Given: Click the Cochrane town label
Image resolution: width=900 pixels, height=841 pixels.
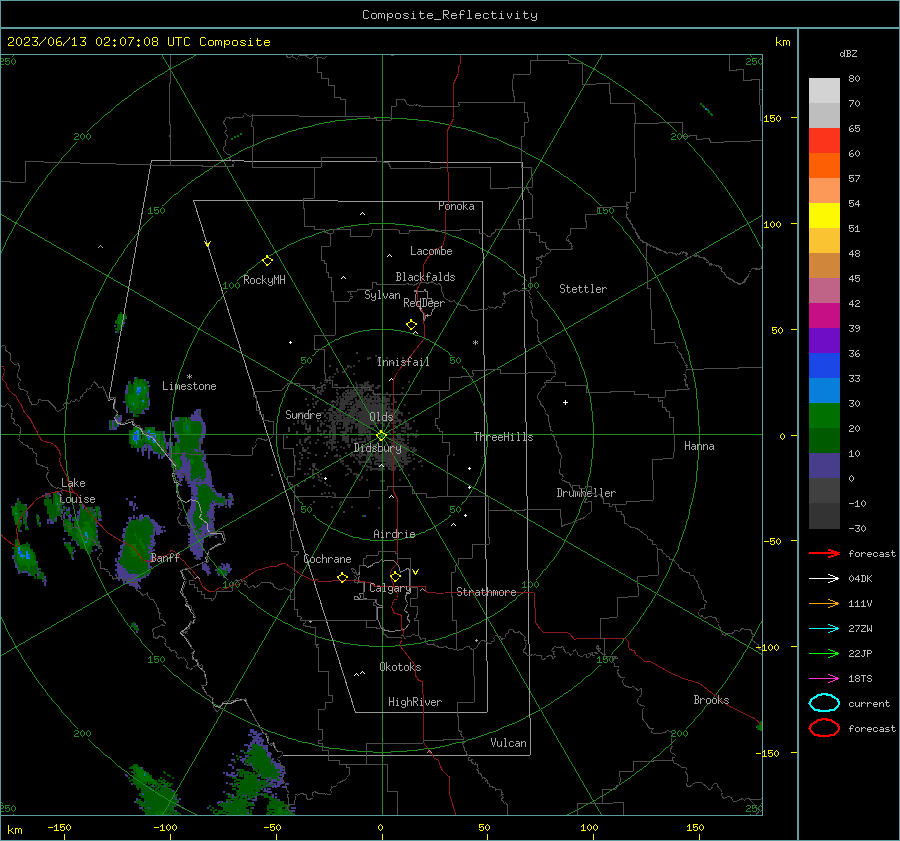Looking at the screenshot, I should point(327,559).
